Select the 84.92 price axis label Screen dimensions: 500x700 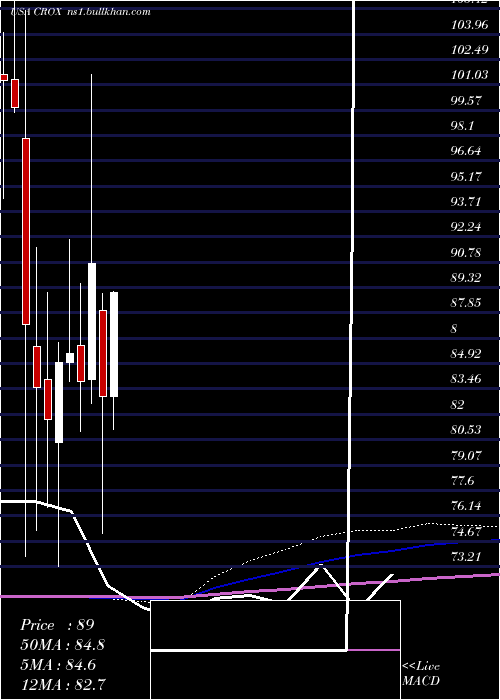tap(467, 354)
